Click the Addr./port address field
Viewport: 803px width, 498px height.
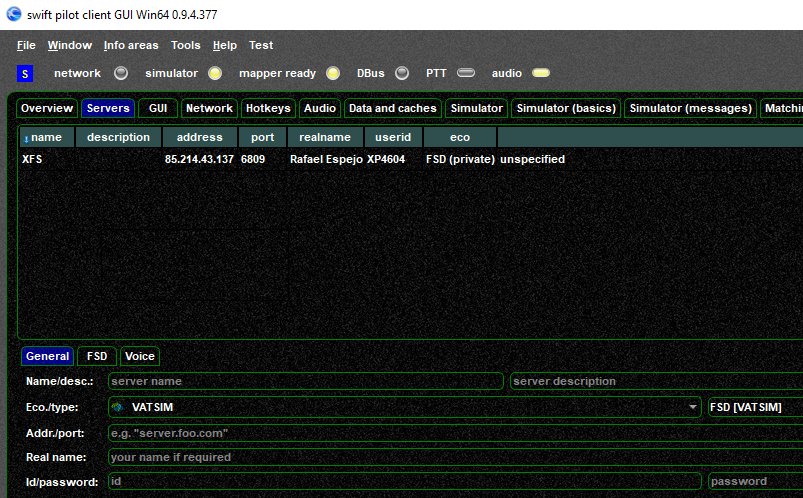click(456, 433)
